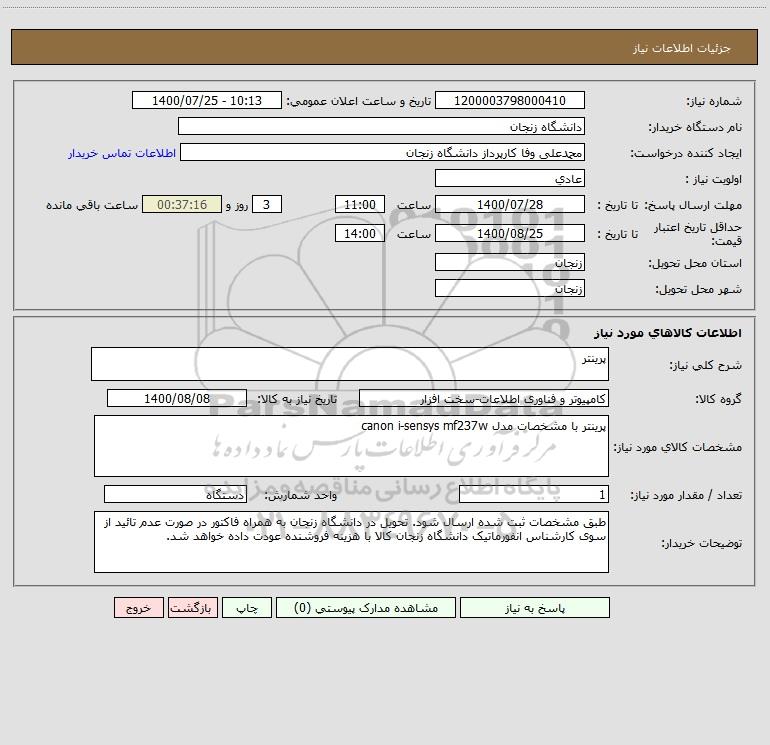Click the label شماره نیاز
Image resolution: width=770 pixels, height=745 pixels.
click(714, 101)
